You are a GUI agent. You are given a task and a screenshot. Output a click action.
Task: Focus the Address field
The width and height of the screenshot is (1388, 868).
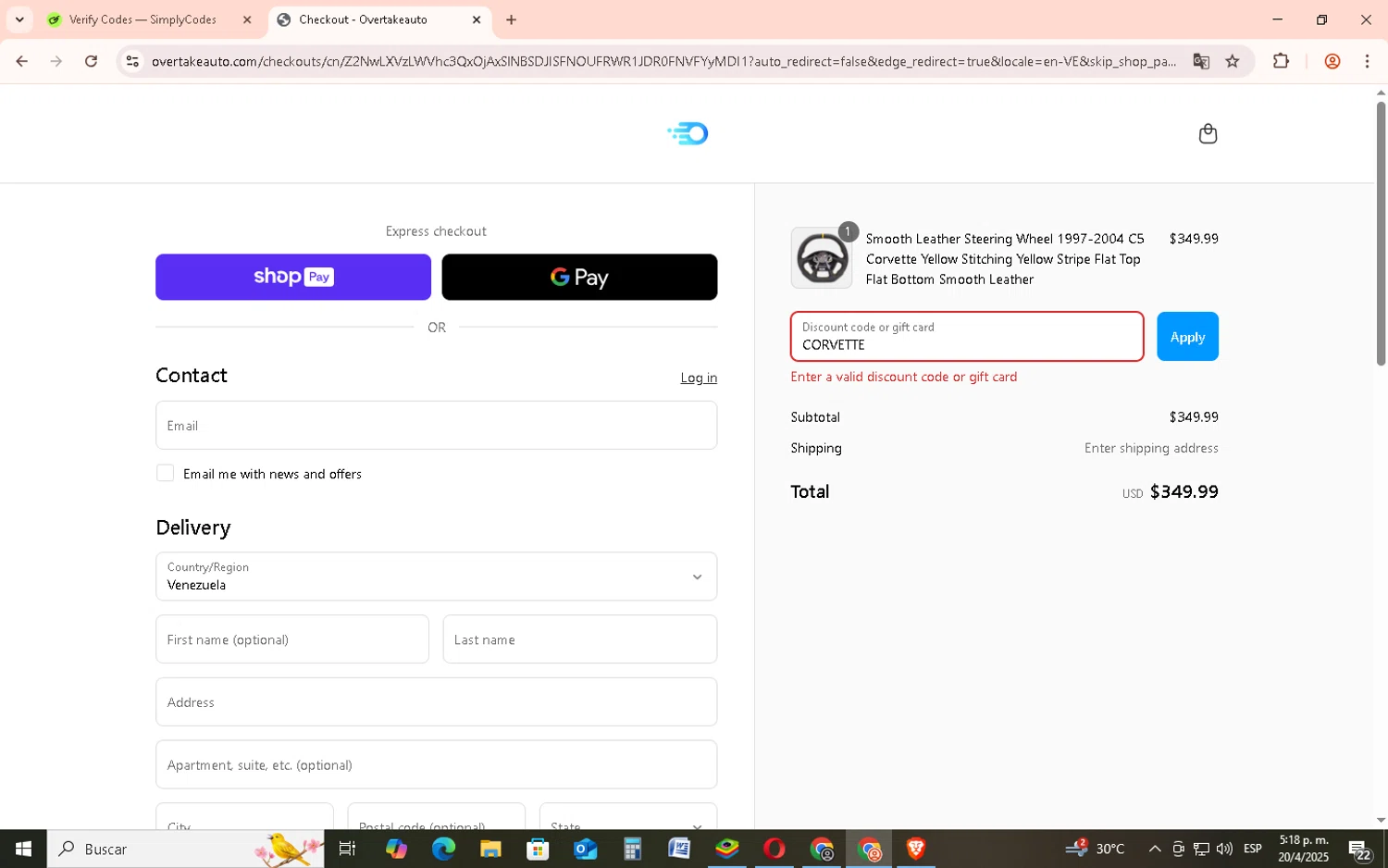click(436, 702)
